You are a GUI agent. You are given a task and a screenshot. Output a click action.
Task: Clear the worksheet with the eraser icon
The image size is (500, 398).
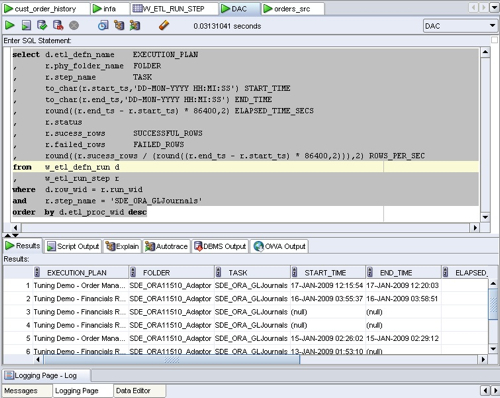[x=164, y=25]
